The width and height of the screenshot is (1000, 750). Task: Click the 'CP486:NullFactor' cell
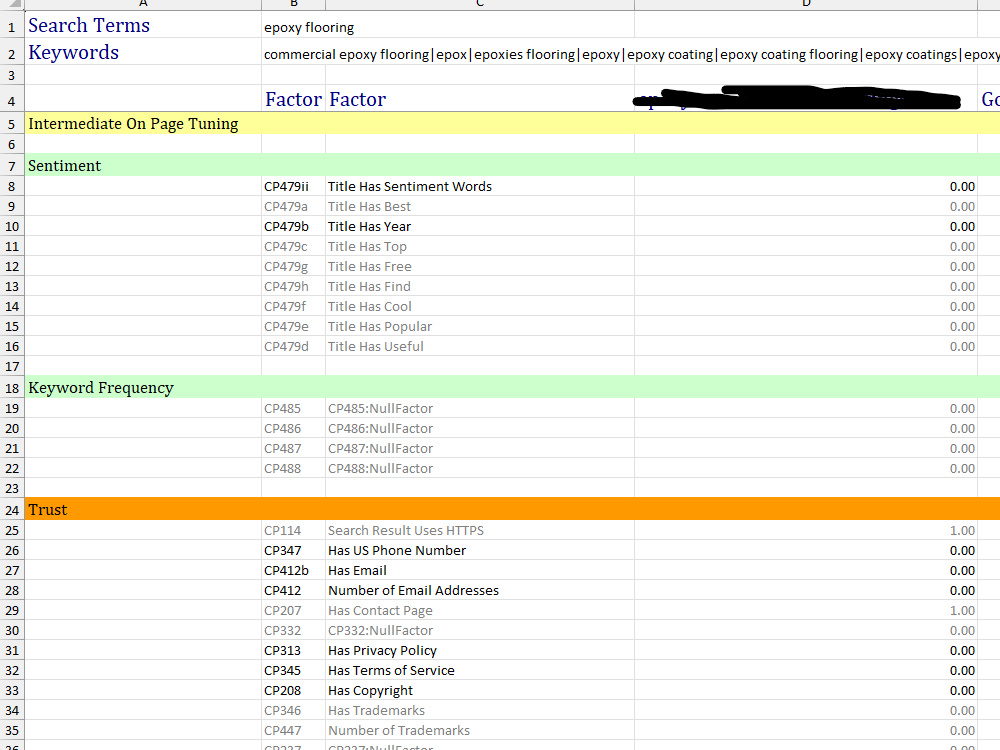(x=480, y=429)
